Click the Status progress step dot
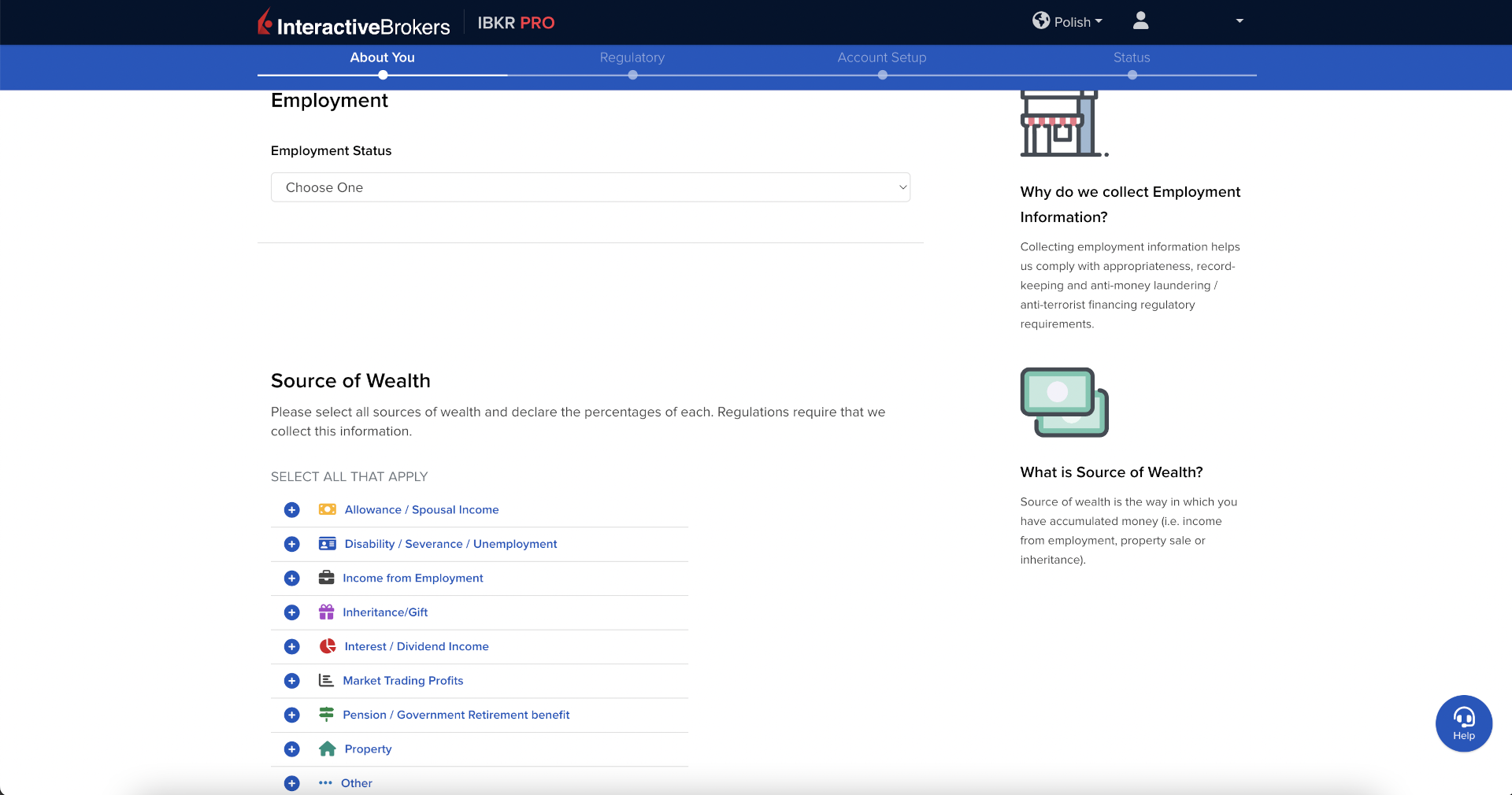The width and height of the screenshot is (1512, 795). [x=1132, y=76]
